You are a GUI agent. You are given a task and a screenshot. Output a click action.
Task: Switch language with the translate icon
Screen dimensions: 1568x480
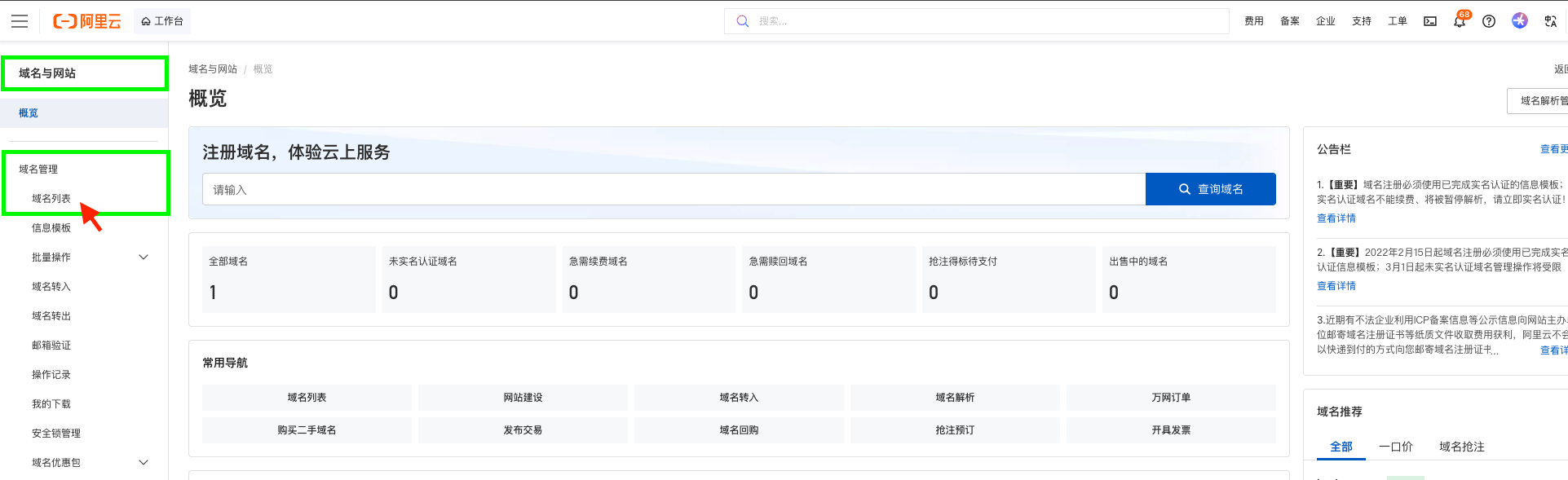pos(1550,21)
